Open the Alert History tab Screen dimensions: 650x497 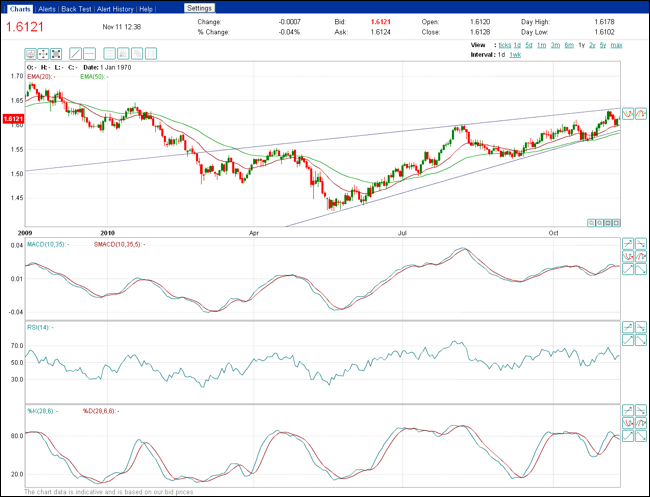(115, 9)
